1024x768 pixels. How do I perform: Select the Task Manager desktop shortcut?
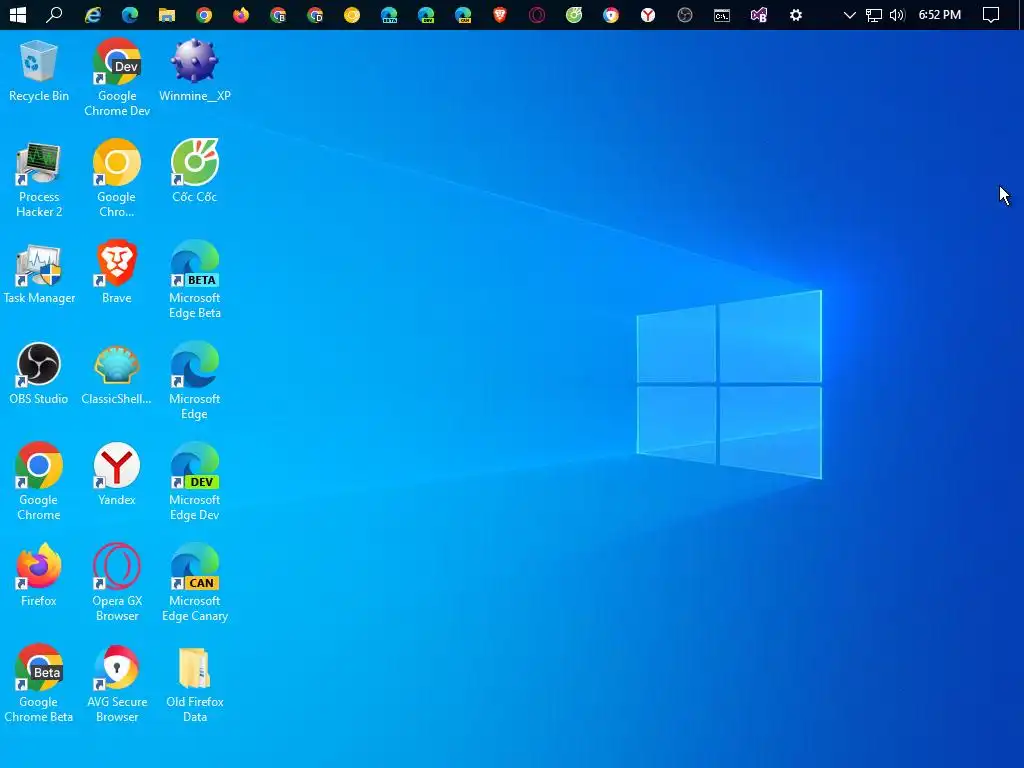coord(39,273)
